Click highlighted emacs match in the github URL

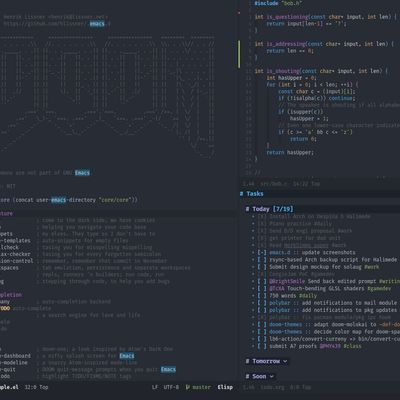click(97, 24)
